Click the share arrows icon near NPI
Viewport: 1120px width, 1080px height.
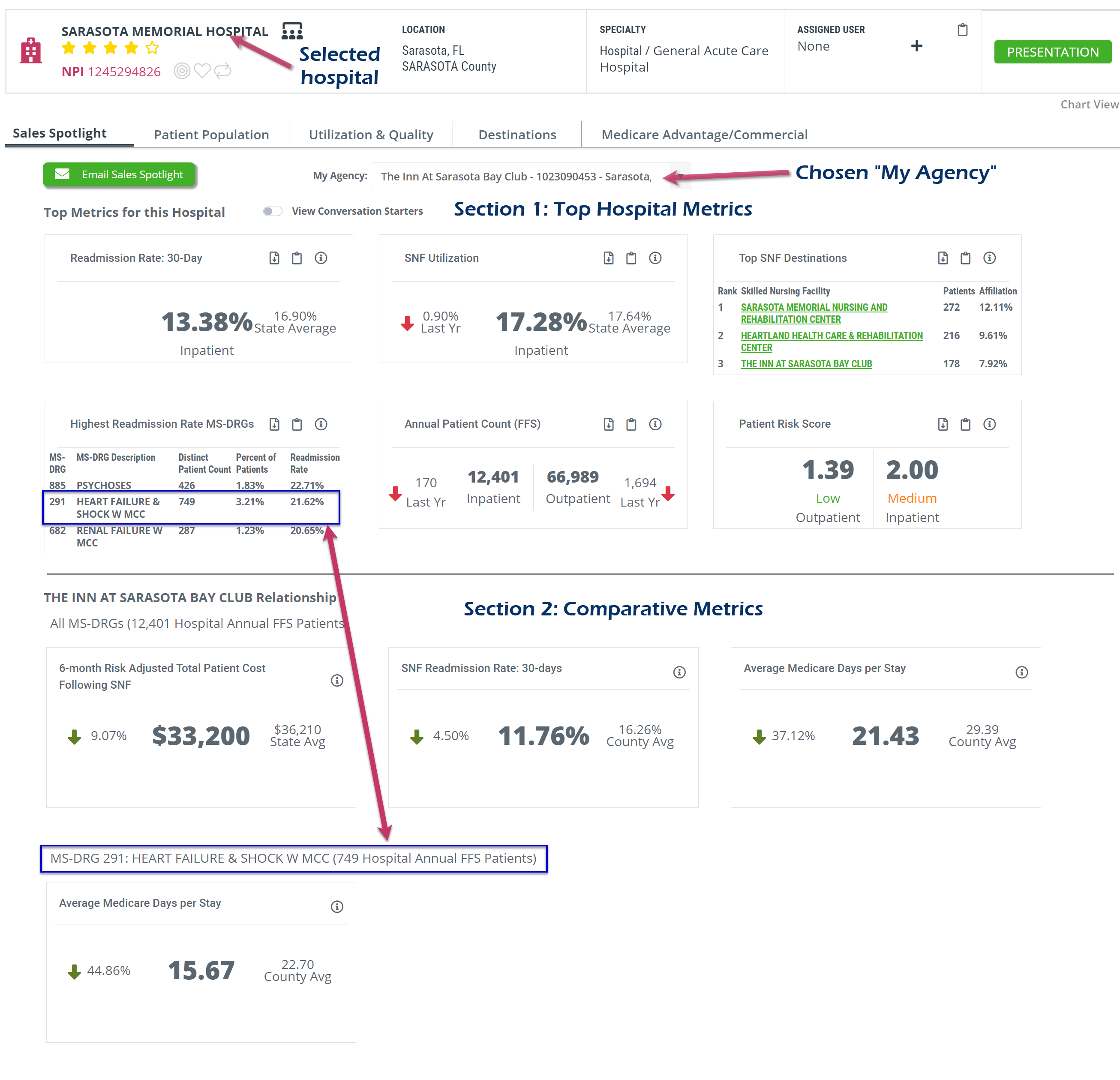222,71
